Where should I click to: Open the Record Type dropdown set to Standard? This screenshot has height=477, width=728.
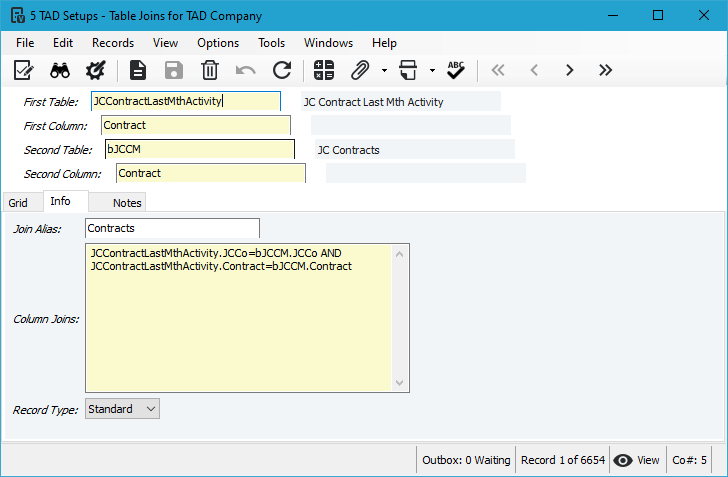pos(122,409)
